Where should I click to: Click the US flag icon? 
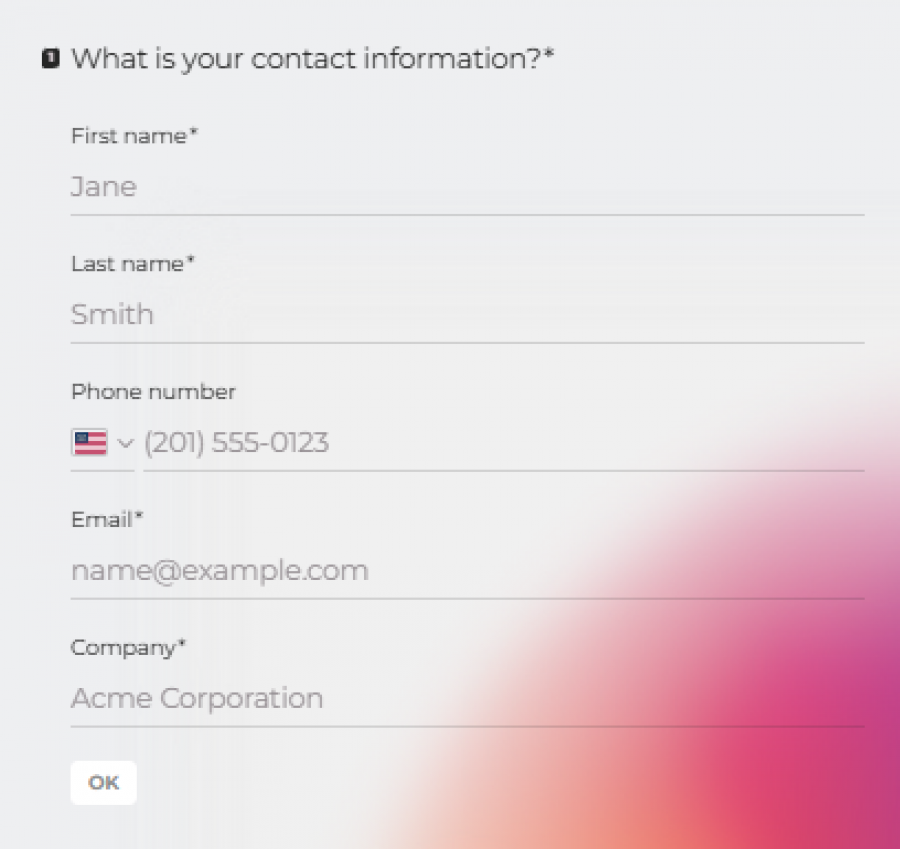(90, 442)
